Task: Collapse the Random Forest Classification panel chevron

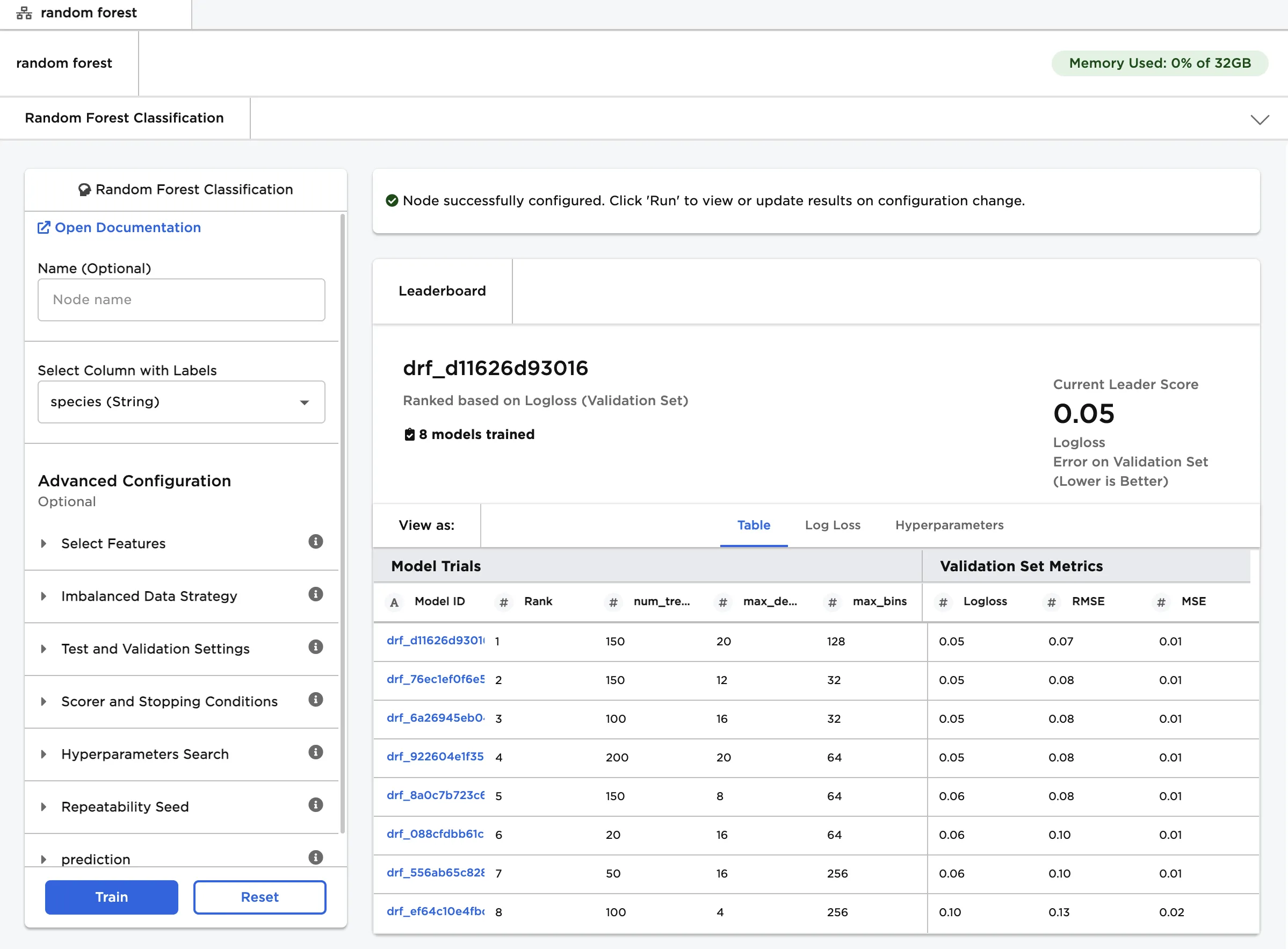Action: click(x=1260, y=119)
